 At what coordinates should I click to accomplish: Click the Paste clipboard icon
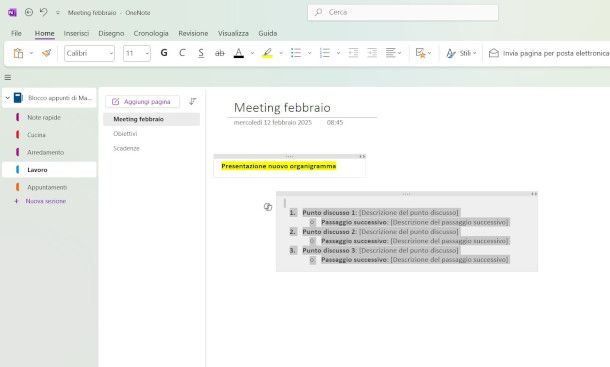(x=18, y=53)
